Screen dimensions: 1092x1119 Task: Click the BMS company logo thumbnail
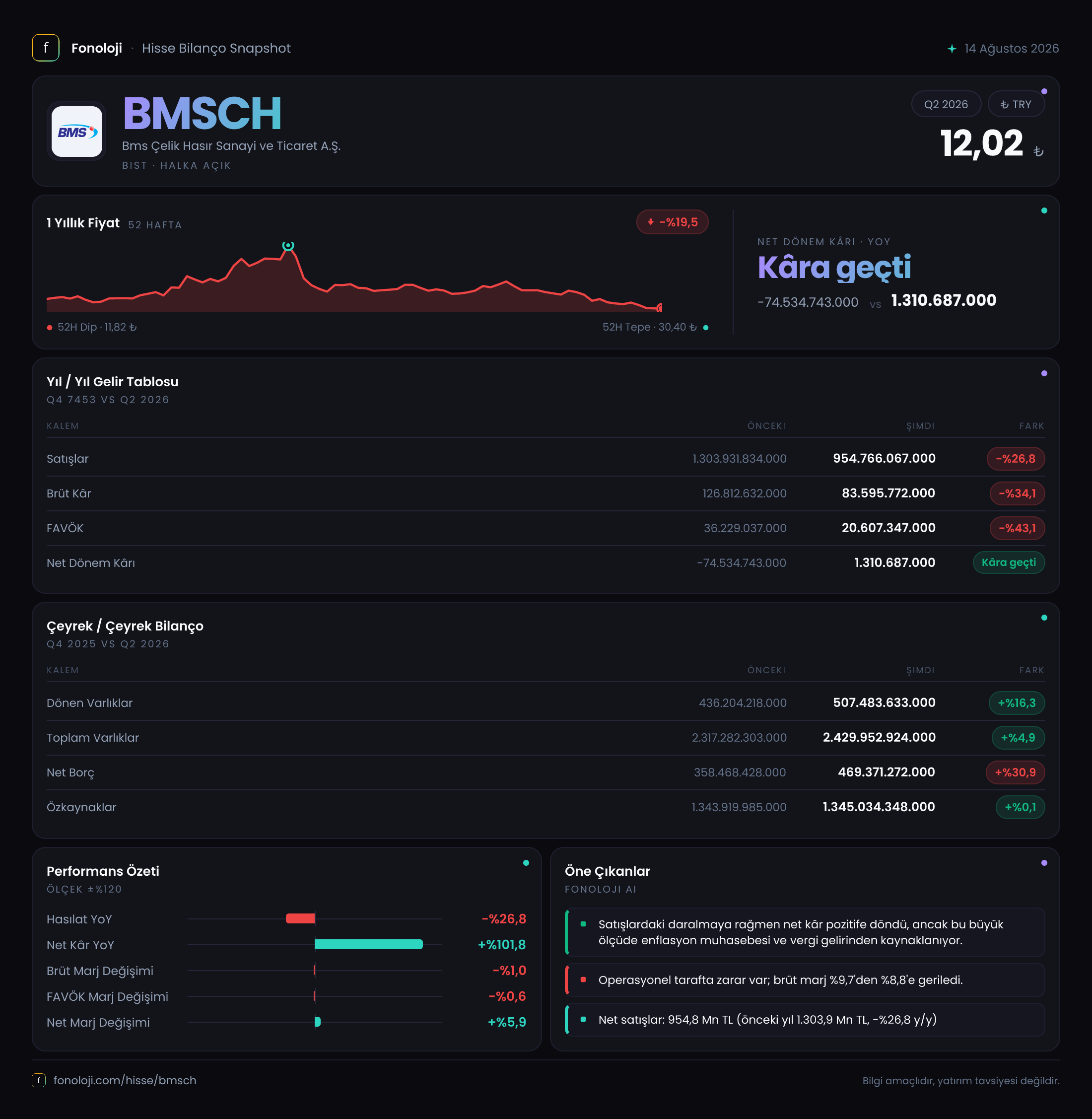pyautogui.click(x=77, y=132)
